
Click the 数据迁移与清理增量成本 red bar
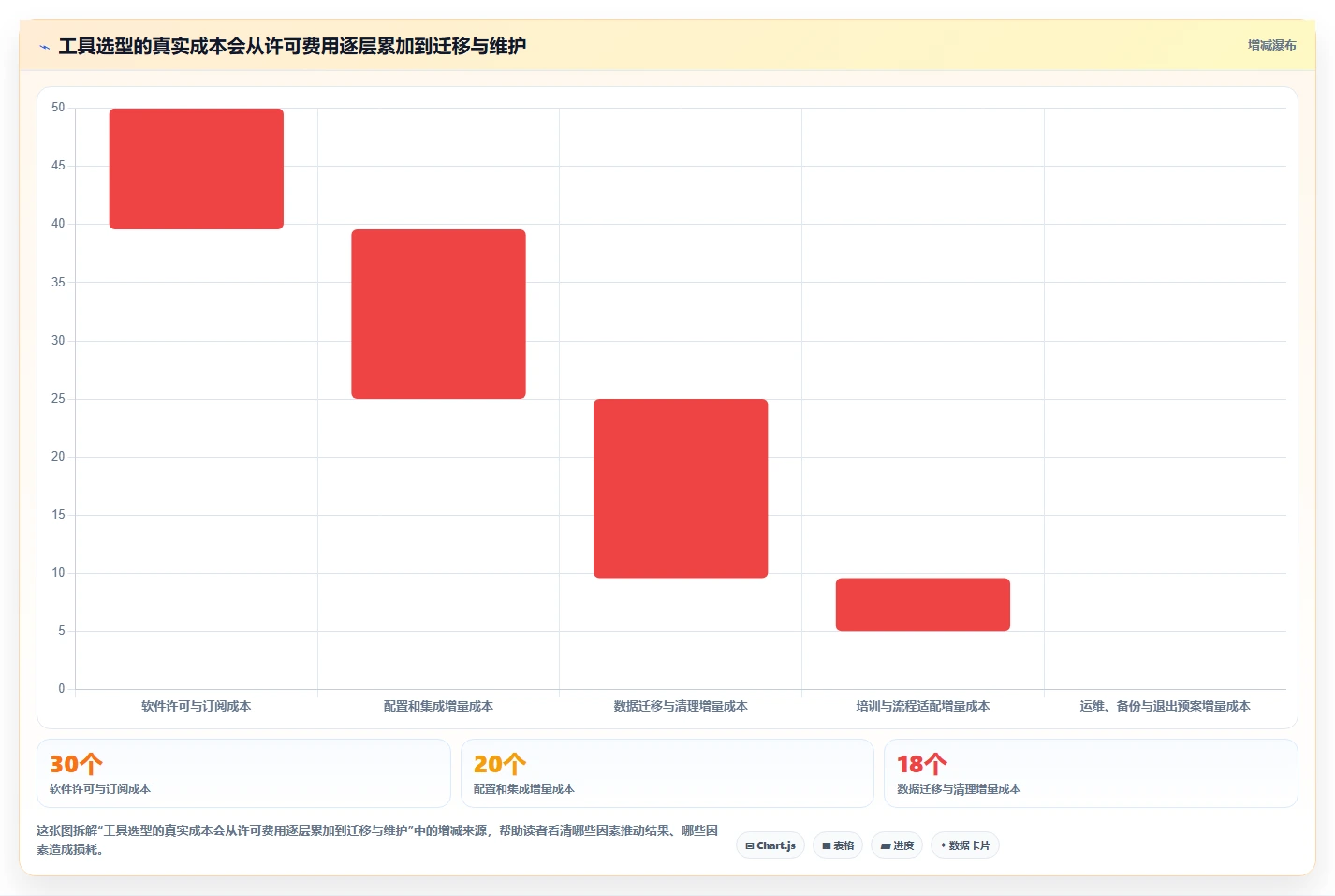(681, 488)
